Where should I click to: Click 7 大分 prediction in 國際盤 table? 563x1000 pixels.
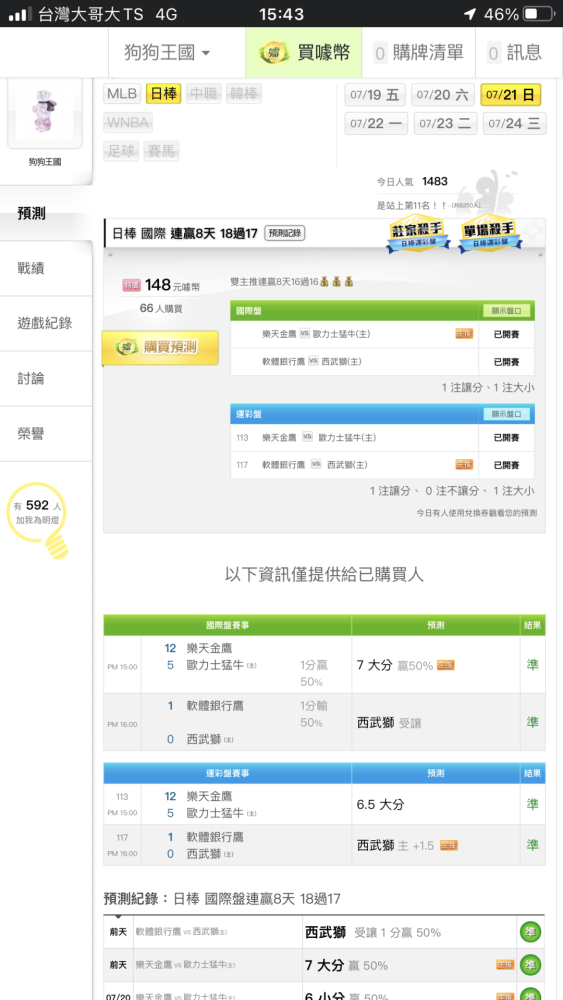coord(375,665)
